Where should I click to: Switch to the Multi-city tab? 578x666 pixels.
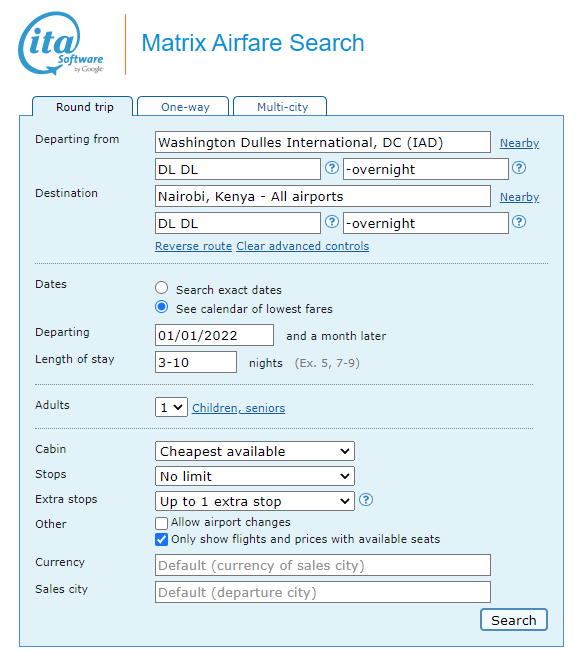pos(280,106)
